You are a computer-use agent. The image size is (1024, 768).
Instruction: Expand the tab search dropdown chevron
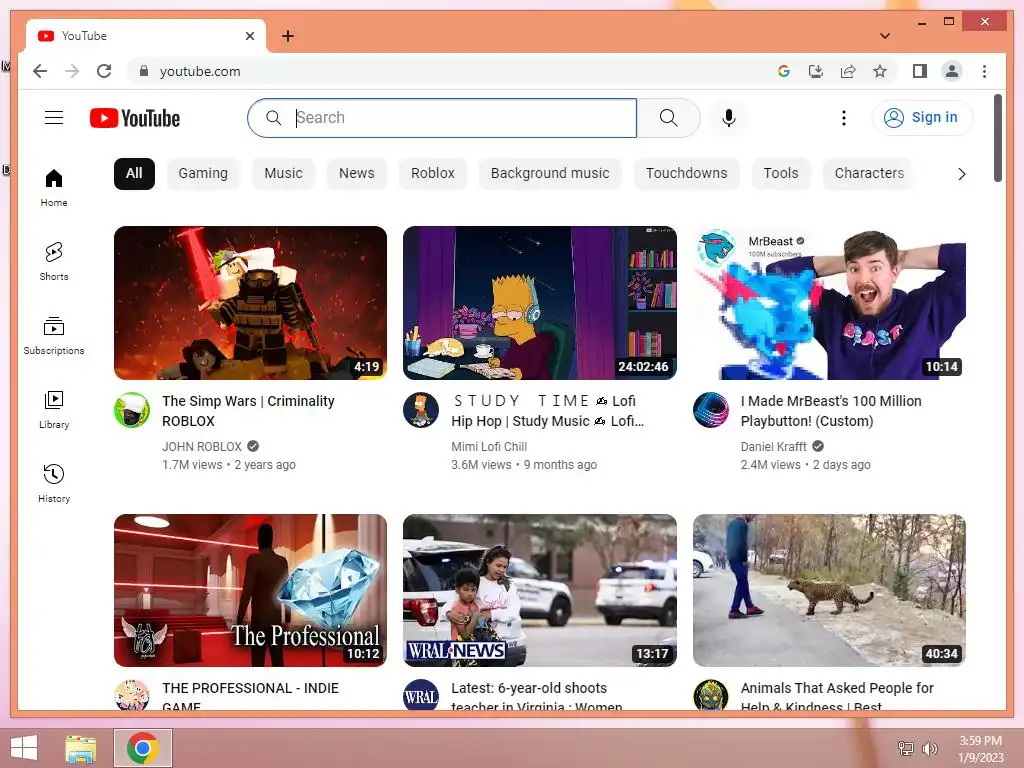[x=885, y=36]
